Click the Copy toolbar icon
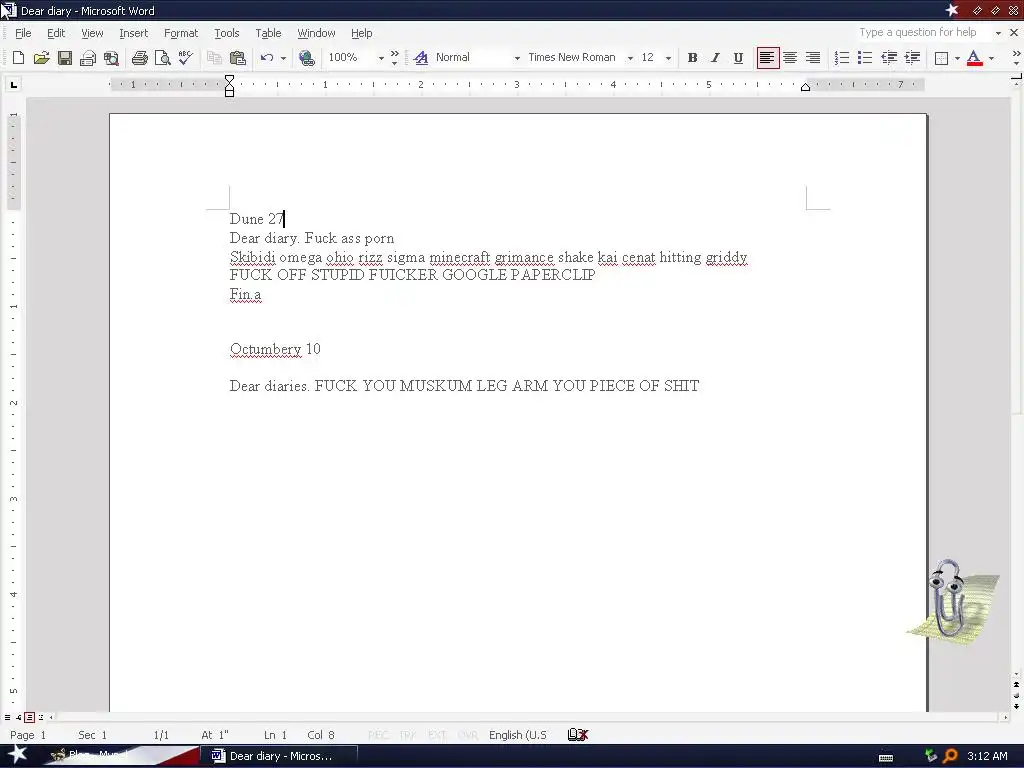 point(214,58)
